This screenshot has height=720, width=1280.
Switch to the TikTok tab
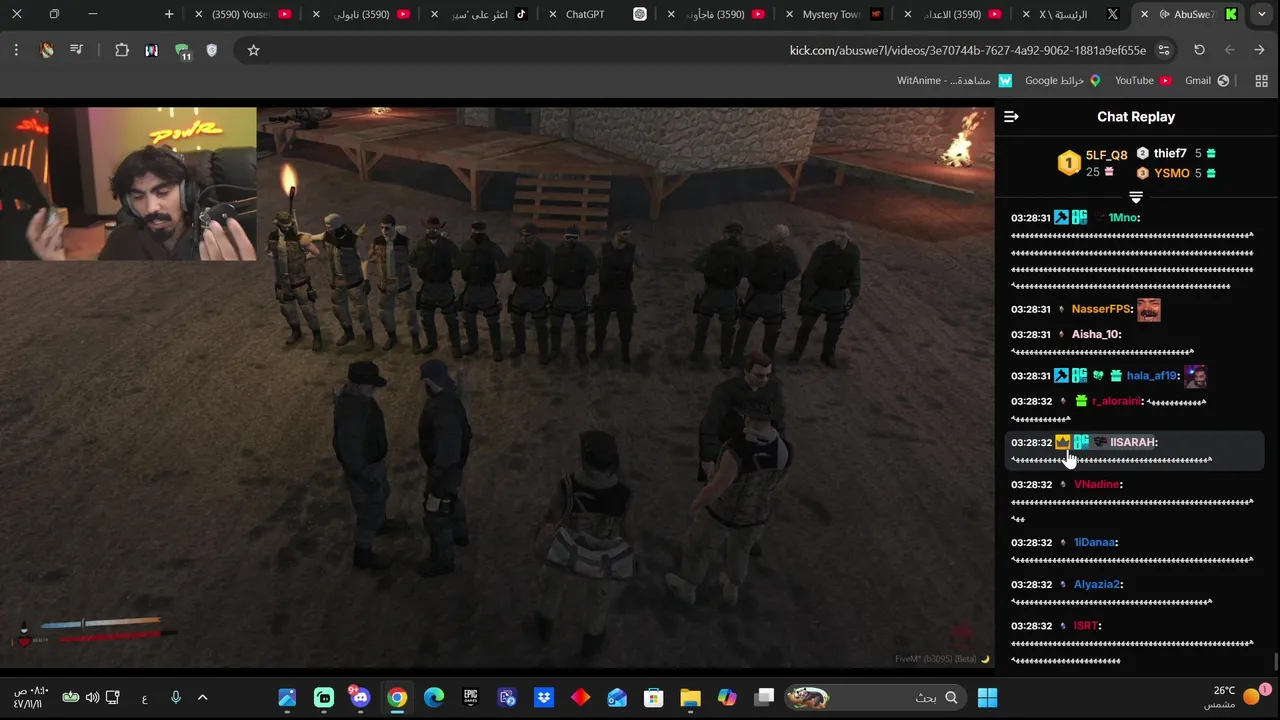478,14
